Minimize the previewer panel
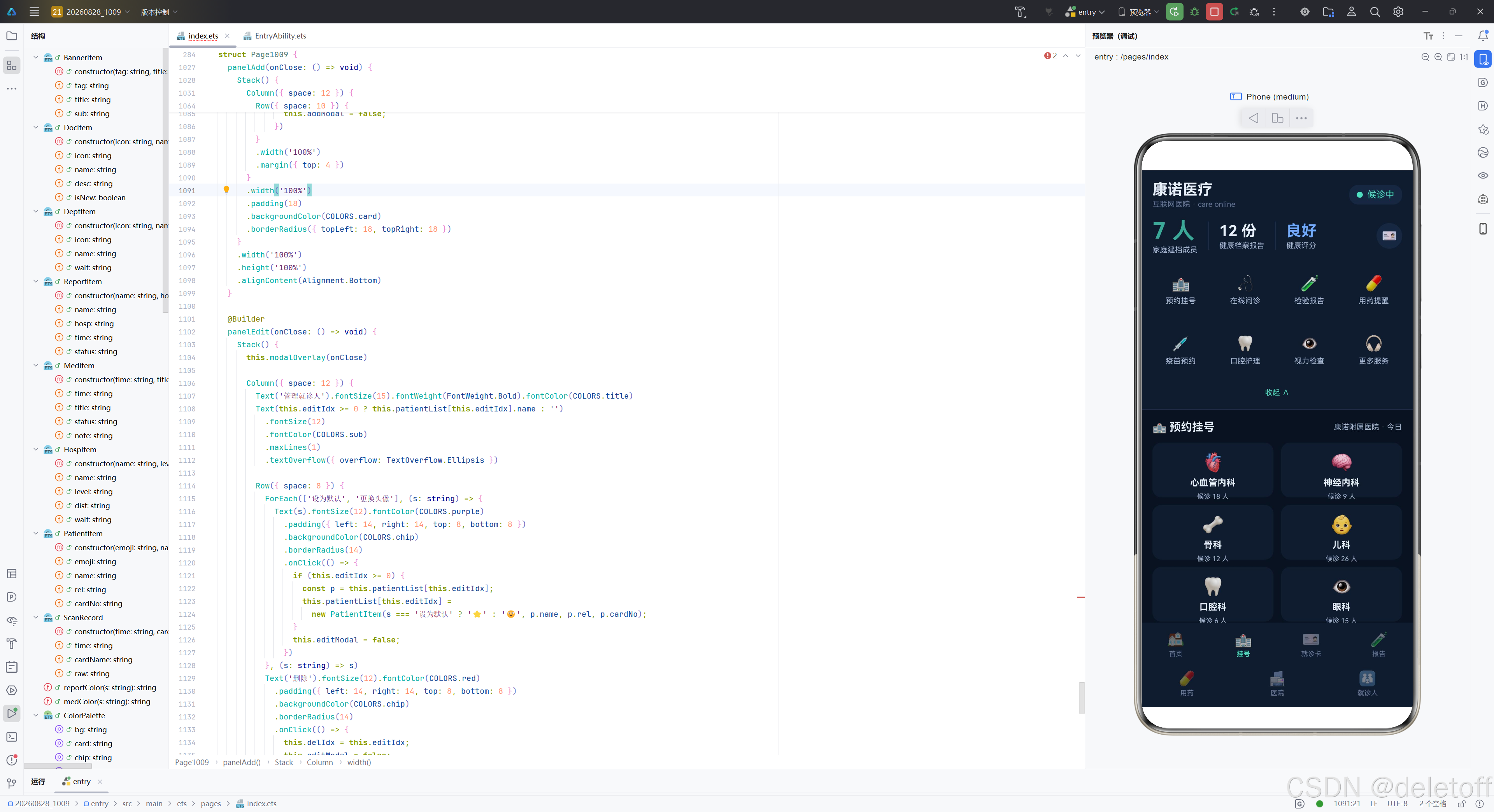This screenshot has height=812, width=1494. tap(1459, 36)
